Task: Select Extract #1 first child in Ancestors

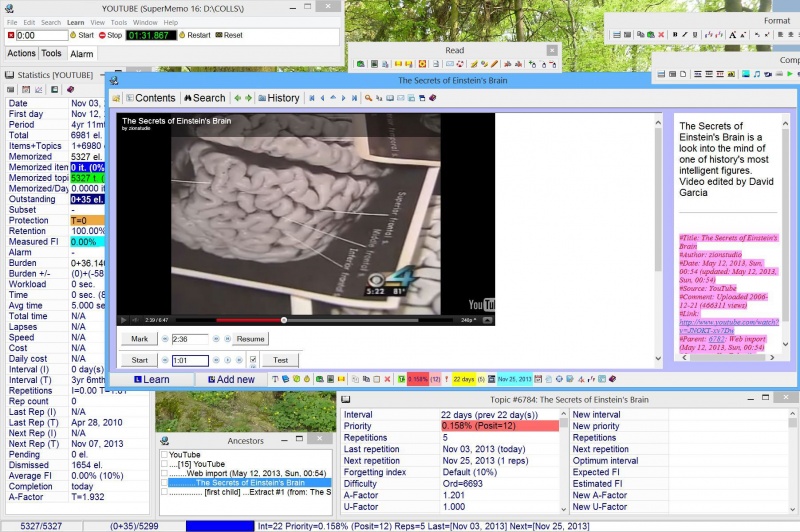Action: click(250, 492)
